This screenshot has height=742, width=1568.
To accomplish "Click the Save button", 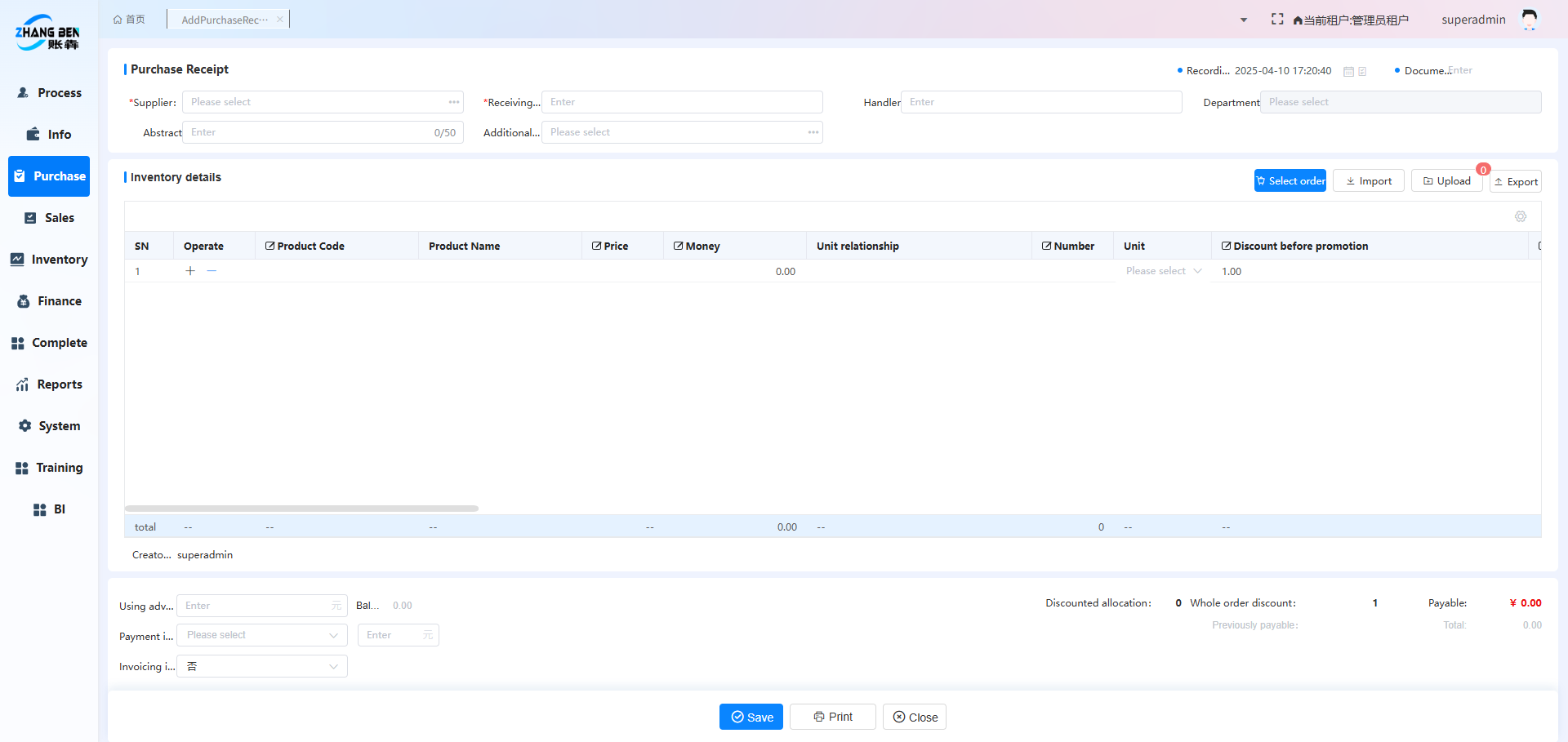I will (751, 717).
